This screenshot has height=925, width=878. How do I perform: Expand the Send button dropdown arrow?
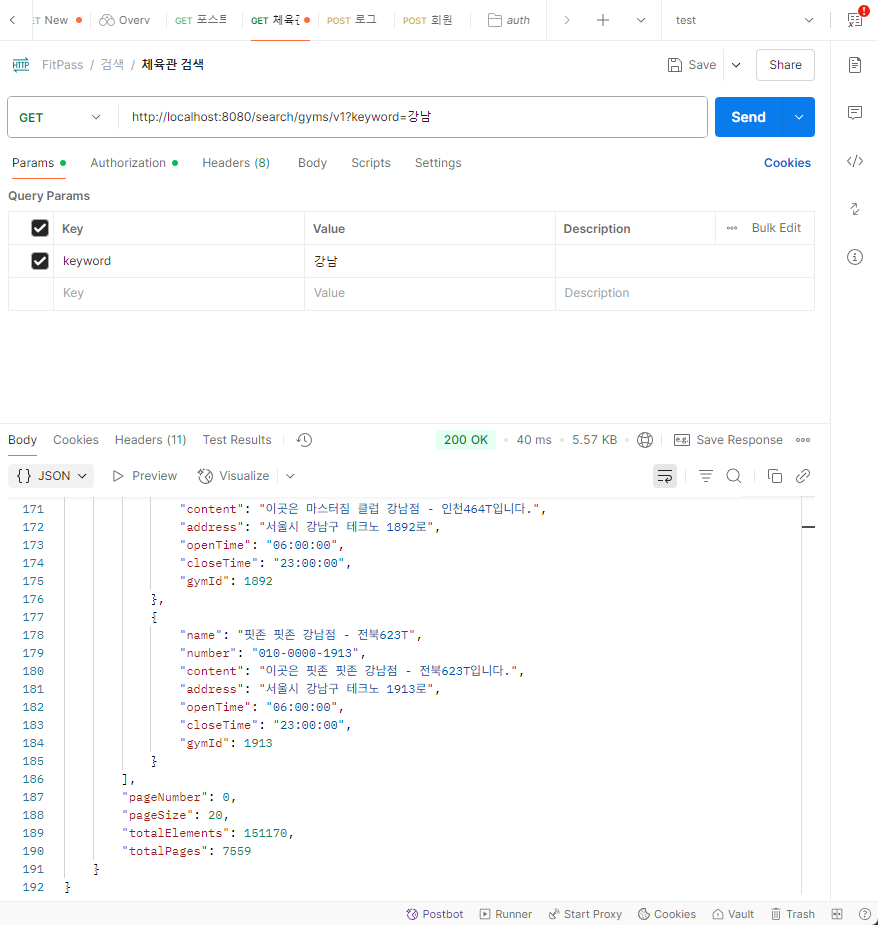(x=799, y=117)
